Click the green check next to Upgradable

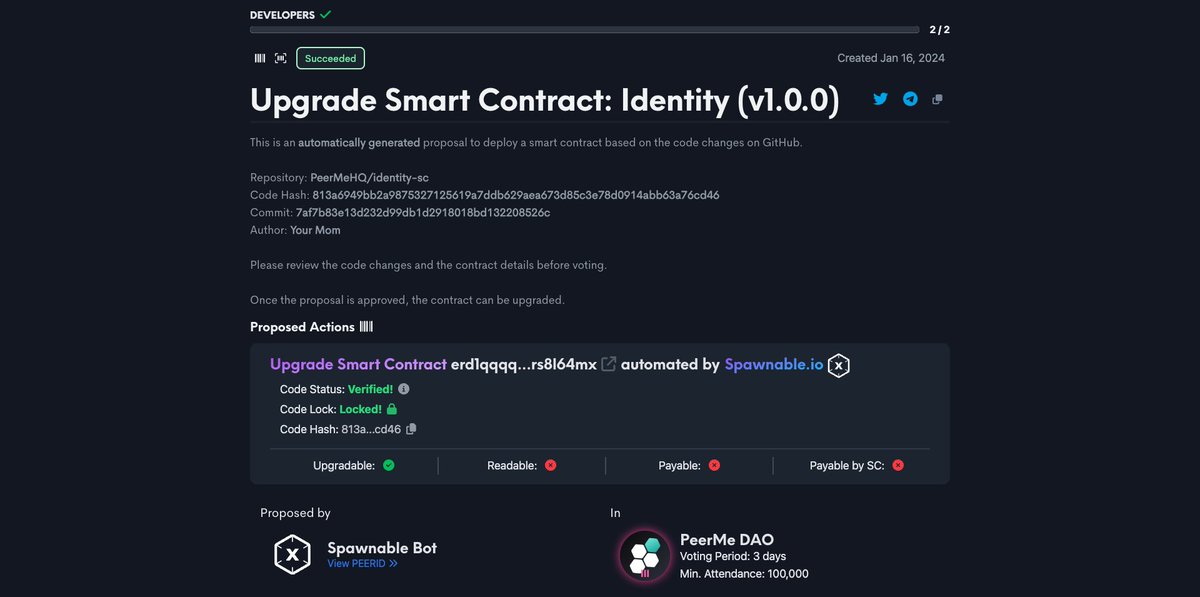pyautogui.click(x=389, y=465)
